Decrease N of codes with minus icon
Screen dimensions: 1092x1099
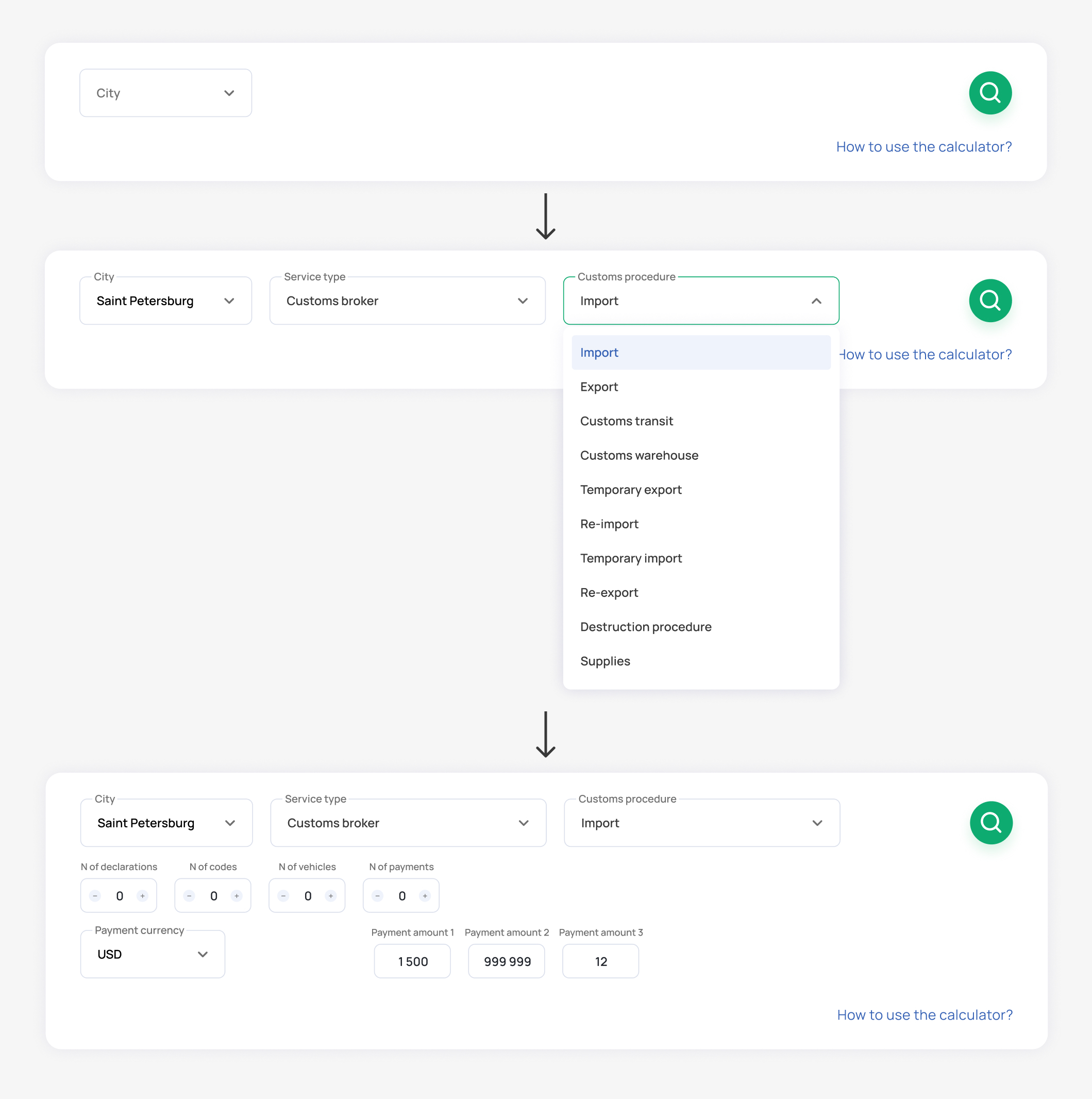tap(190, 896)
